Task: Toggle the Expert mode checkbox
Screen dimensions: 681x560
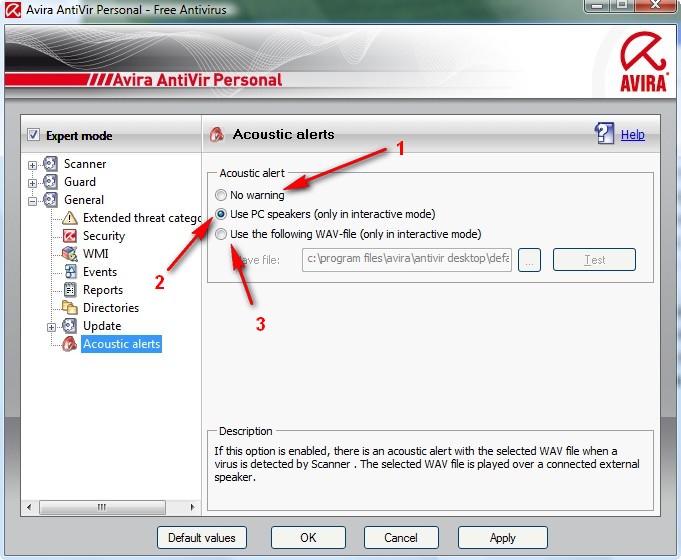Action: (x=33, y=135)
